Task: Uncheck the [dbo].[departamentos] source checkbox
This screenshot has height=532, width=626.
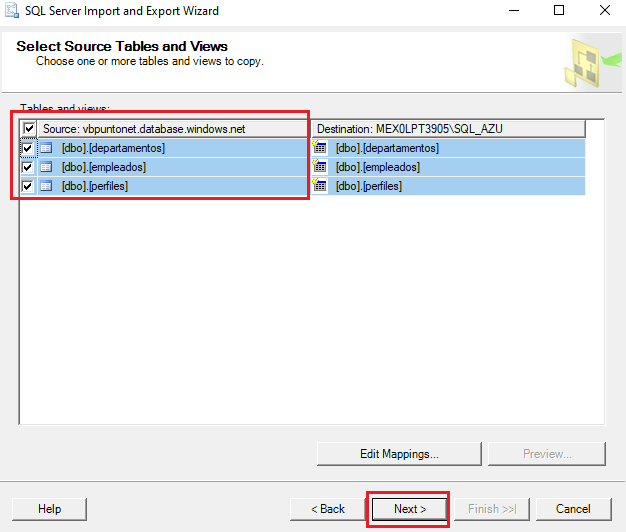Action: coord(28,148)
